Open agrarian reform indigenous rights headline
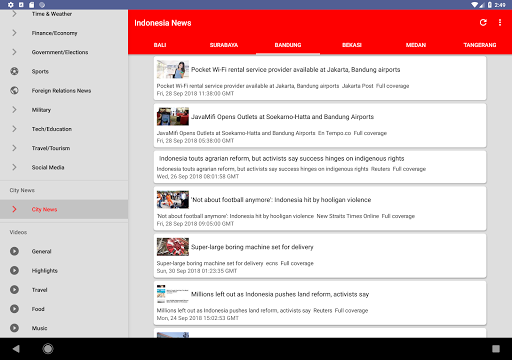The width and height of the screenshot is (512, 360). click(281, 158)
